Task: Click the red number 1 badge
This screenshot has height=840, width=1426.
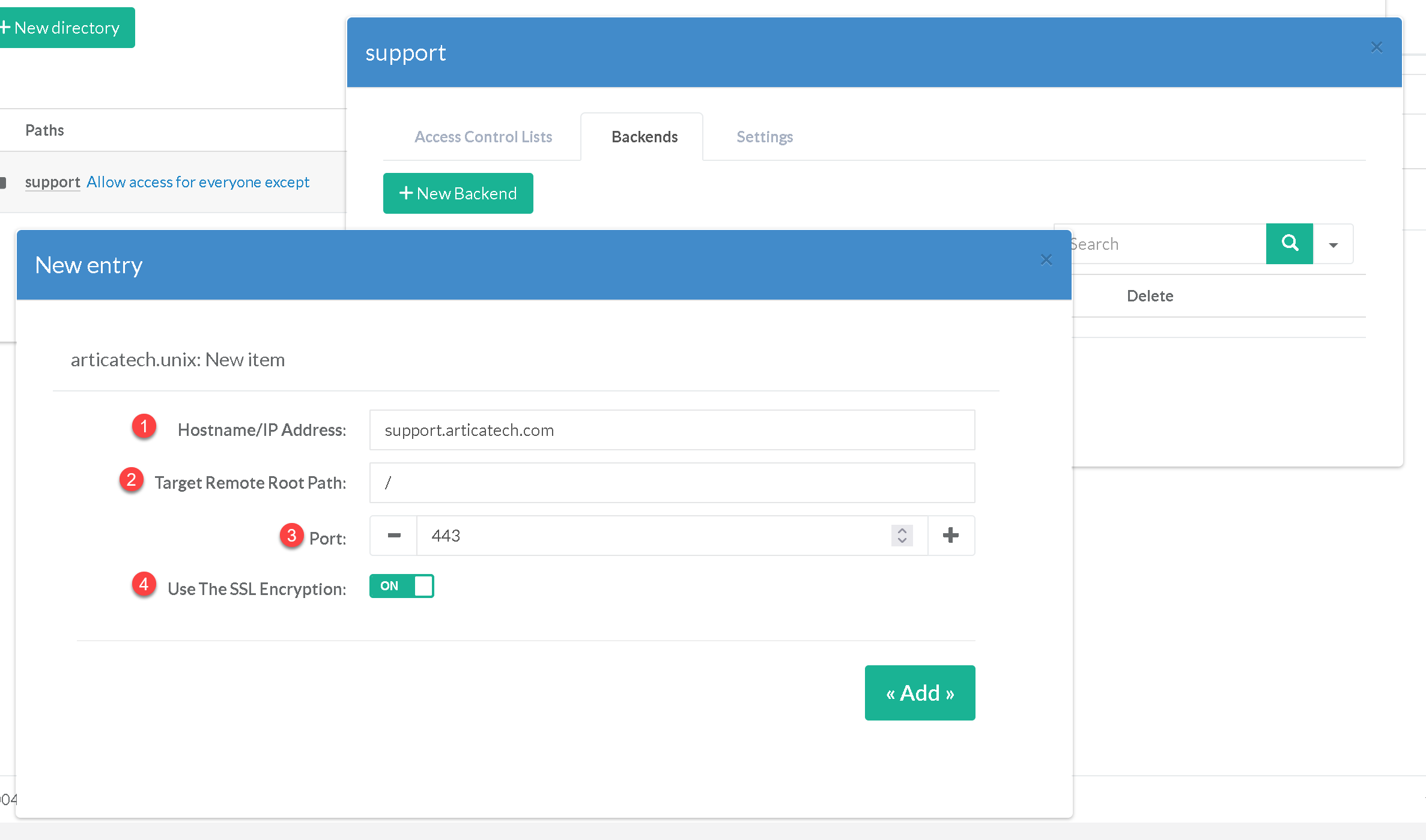Action: [x=144, y=426]
